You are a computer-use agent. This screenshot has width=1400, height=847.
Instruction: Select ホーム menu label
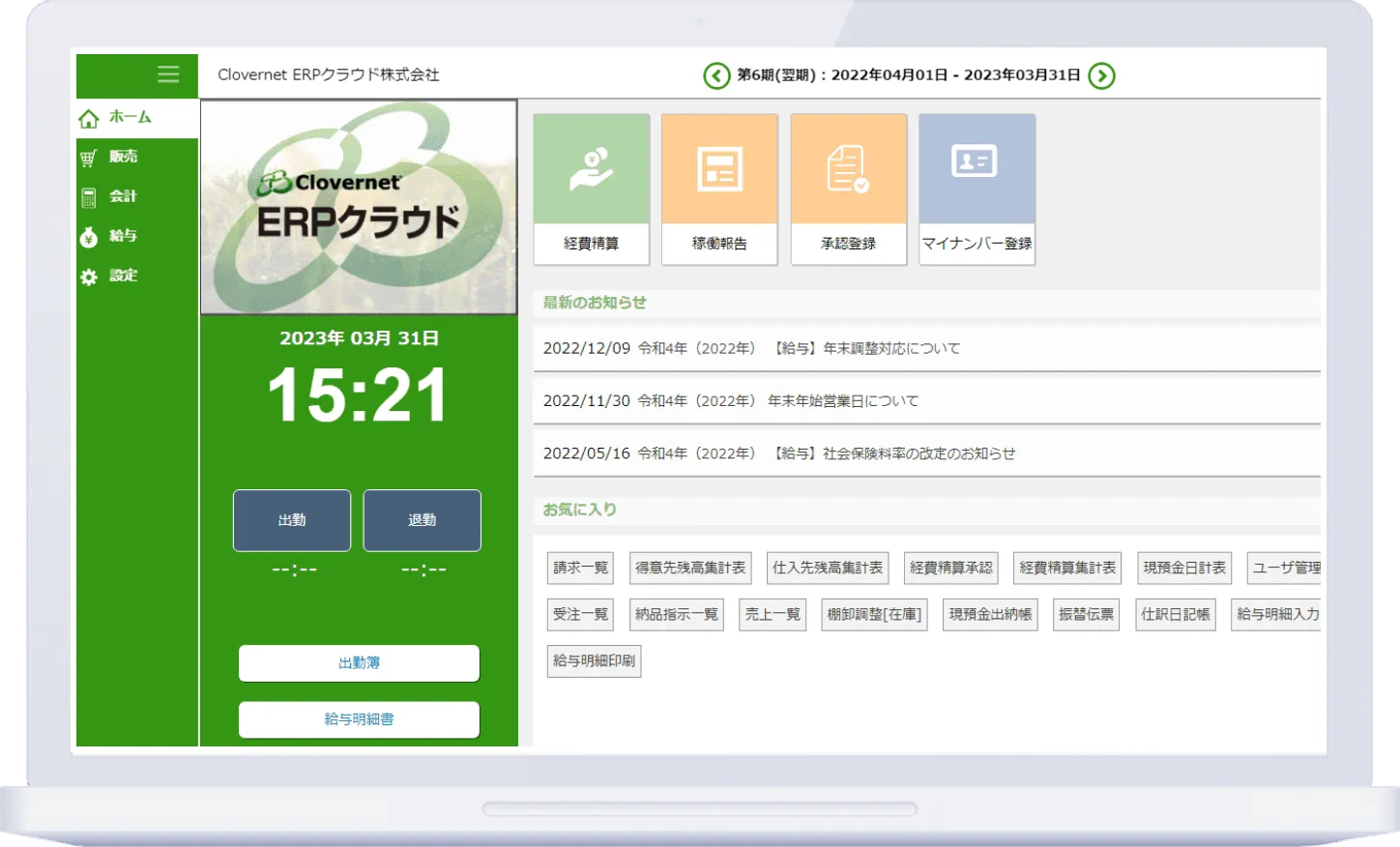[x=130, y=117]
